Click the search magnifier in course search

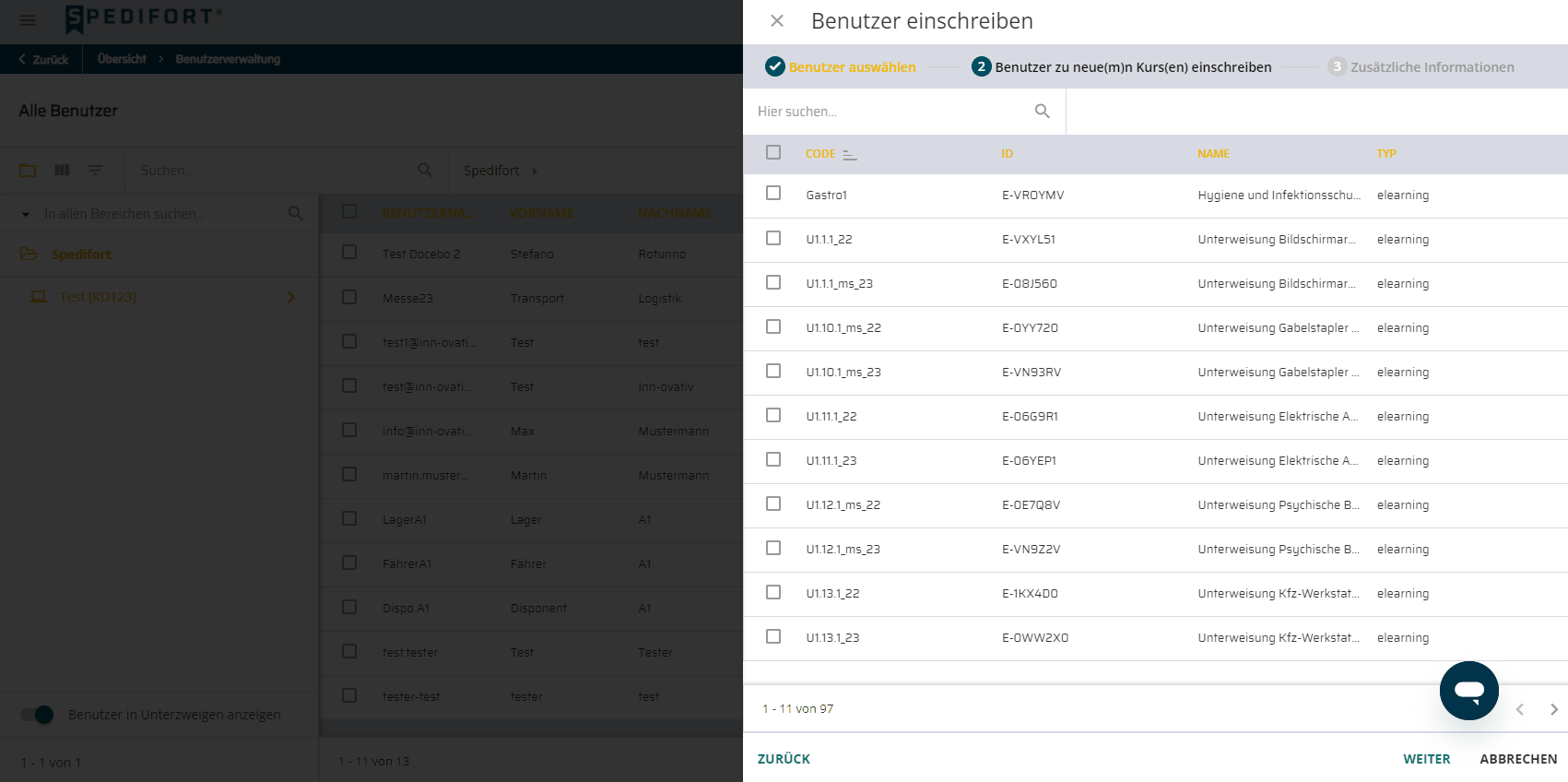(x=1043, y=112)
